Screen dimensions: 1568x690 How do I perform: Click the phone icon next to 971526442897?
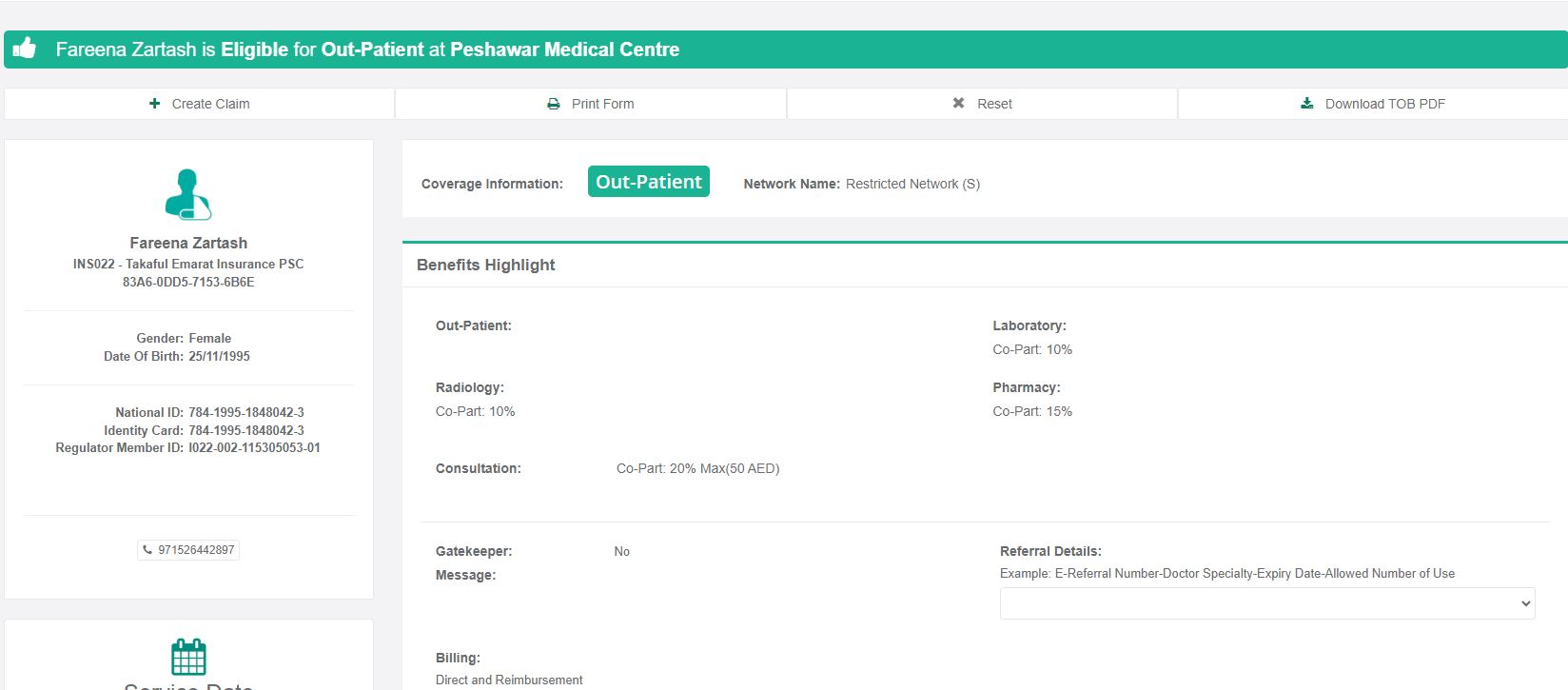(147, 550)
